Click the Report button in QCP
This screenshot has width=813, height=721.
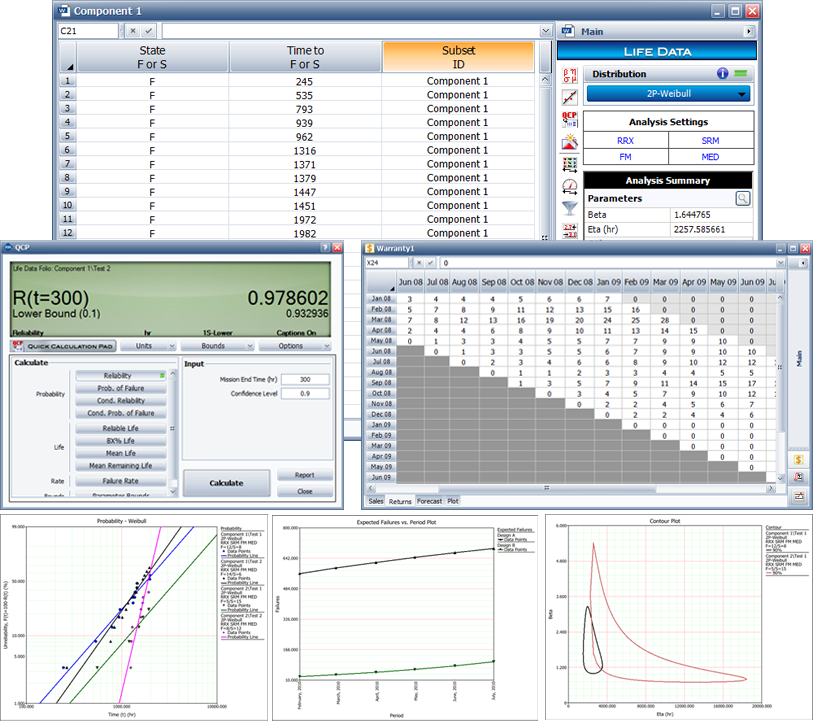(x=304, y=475)
